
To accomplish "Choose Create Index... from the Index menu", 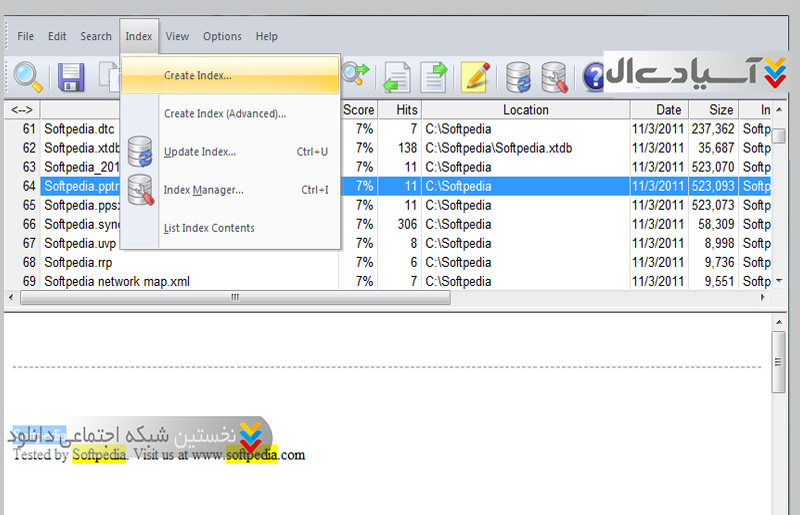I will [x=197, y=76].
